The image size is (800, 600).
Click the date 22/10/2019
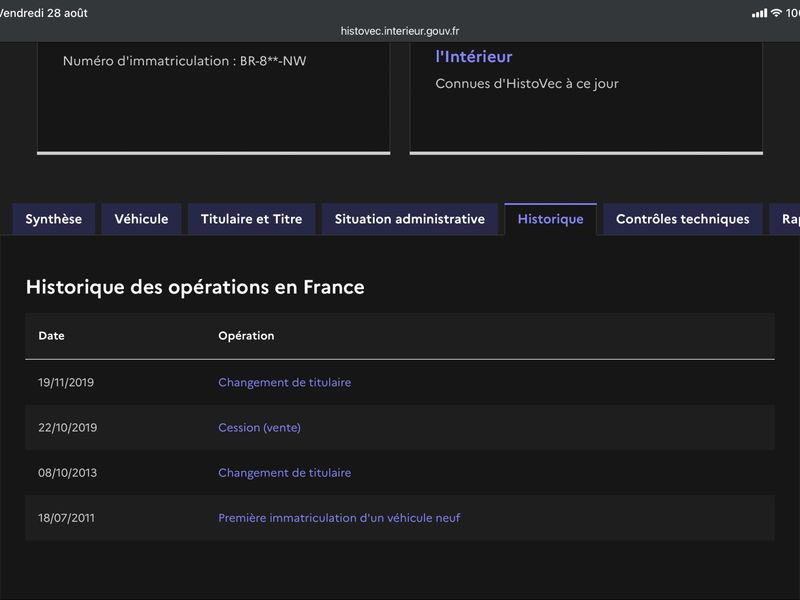coord(67,428)
